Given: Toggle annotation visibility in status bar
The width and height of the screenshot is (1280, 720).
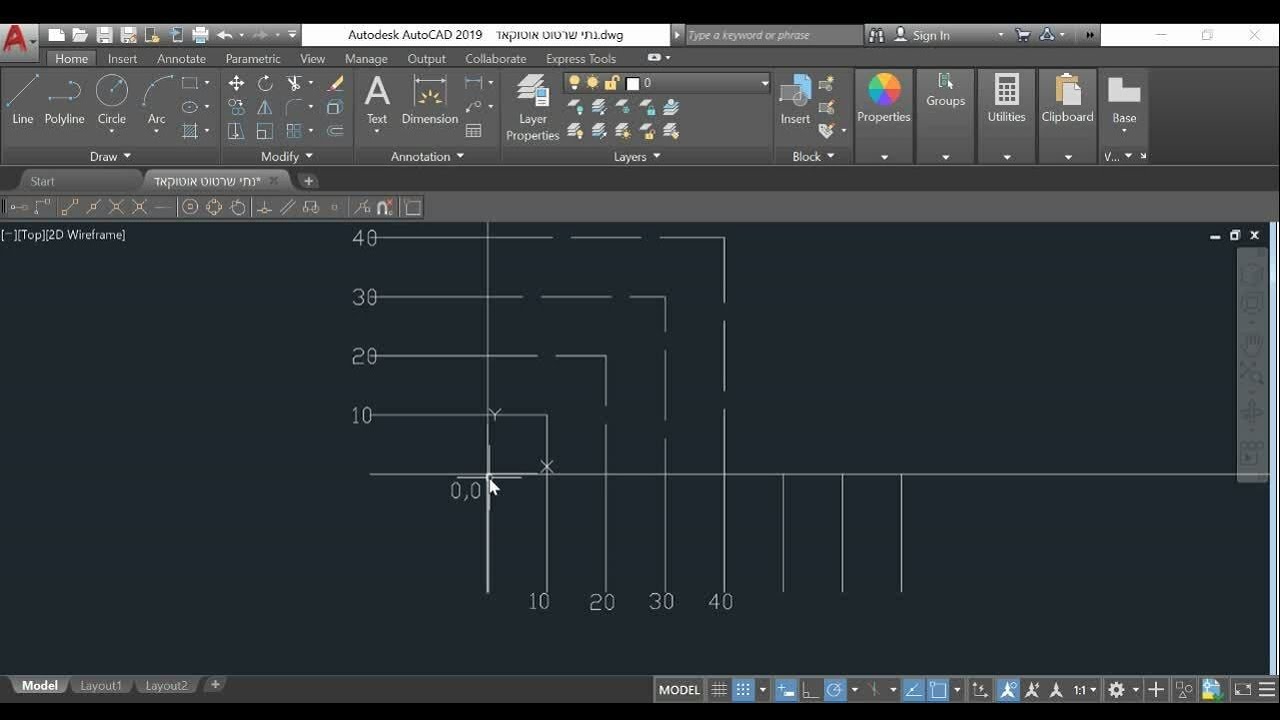Looking at the screenshot, I should click(1008, 690).
